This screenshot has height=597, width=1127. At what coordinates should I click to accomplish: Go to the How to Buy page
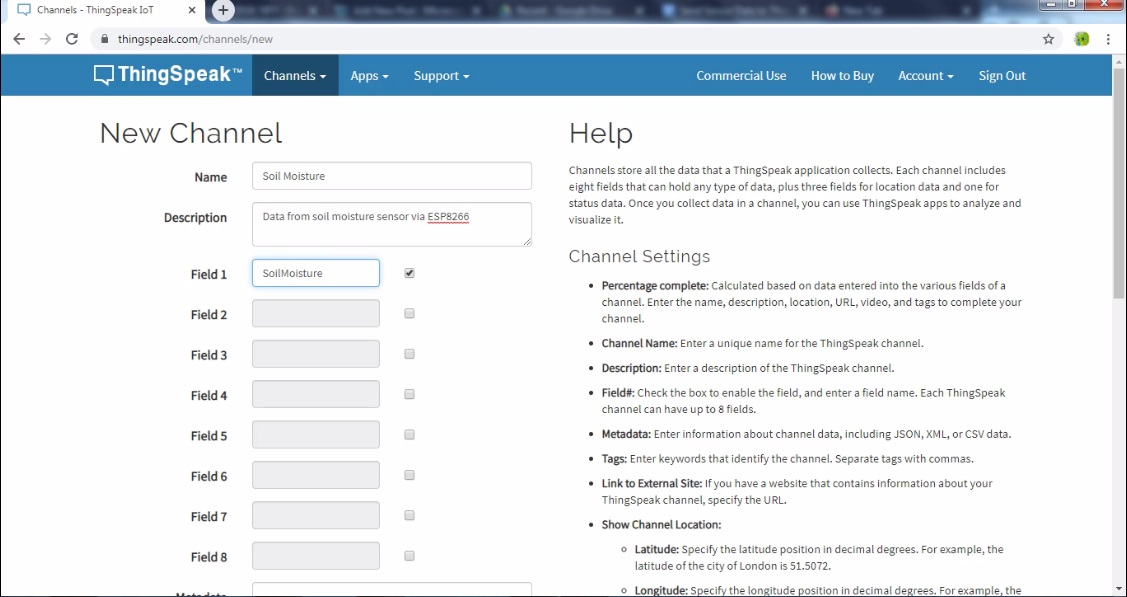(842, 76)
